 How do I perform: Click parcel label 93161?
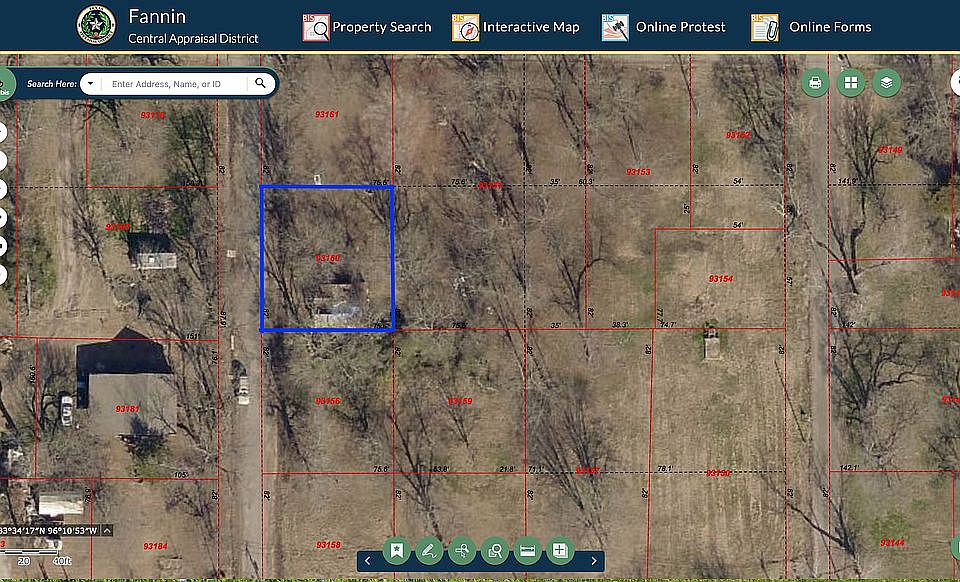[x=327, y=114]
